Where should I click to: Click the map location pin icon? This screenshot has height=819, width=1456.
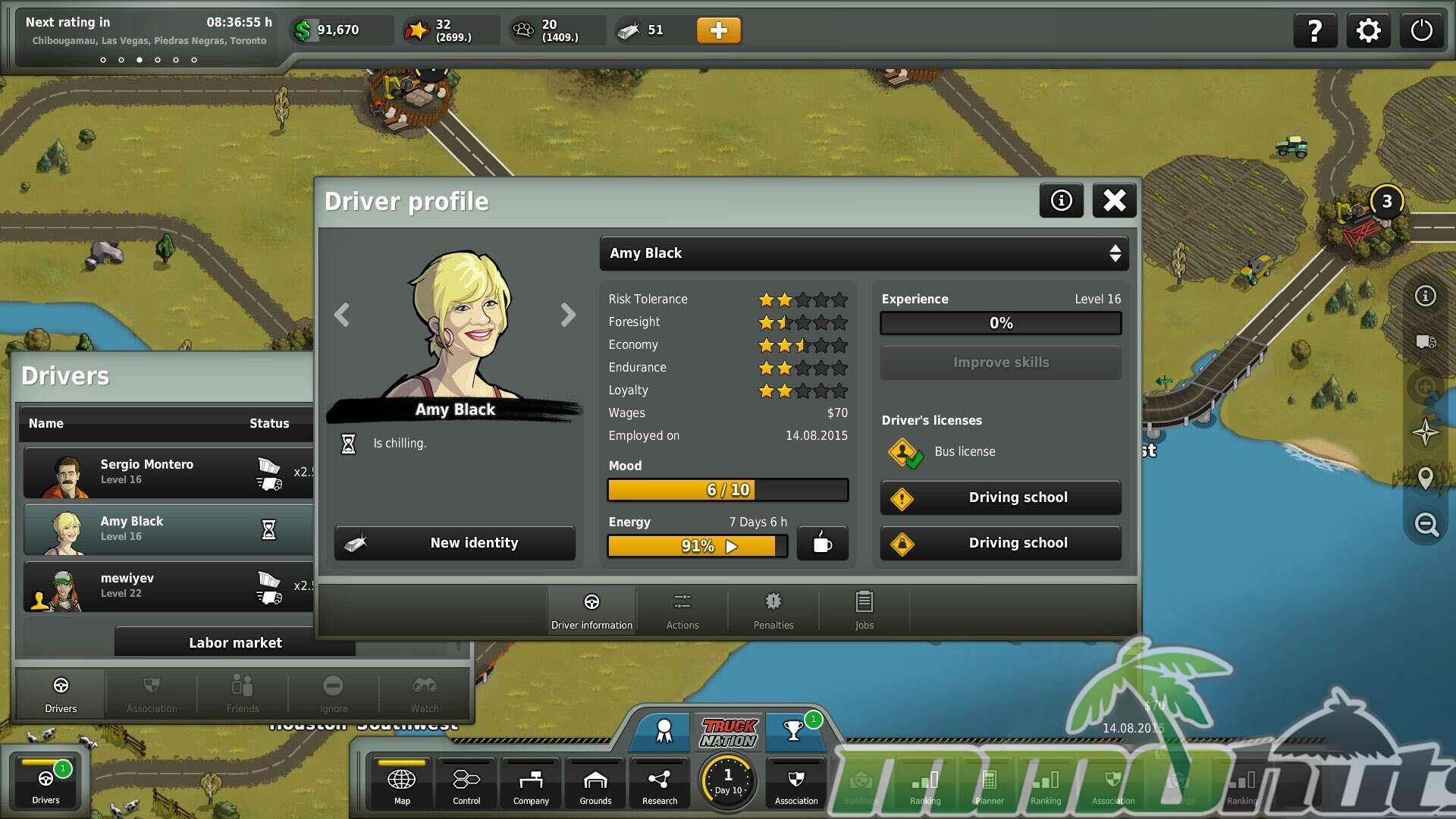coord(1426,478)
